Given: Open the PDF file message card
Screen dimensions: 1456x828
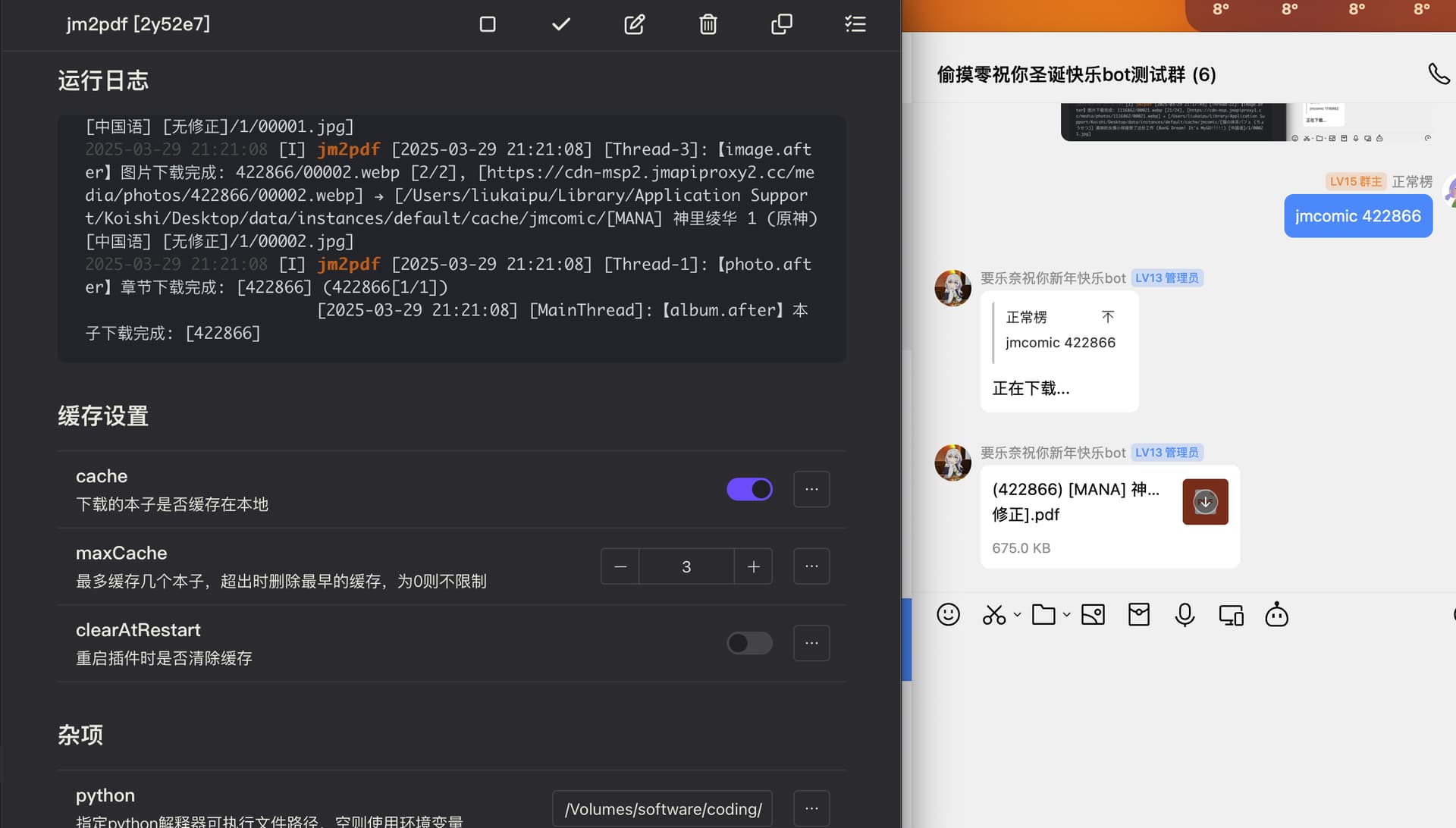Looking at the screenshot, I should pyautogui.click(x=1109, y=516).
